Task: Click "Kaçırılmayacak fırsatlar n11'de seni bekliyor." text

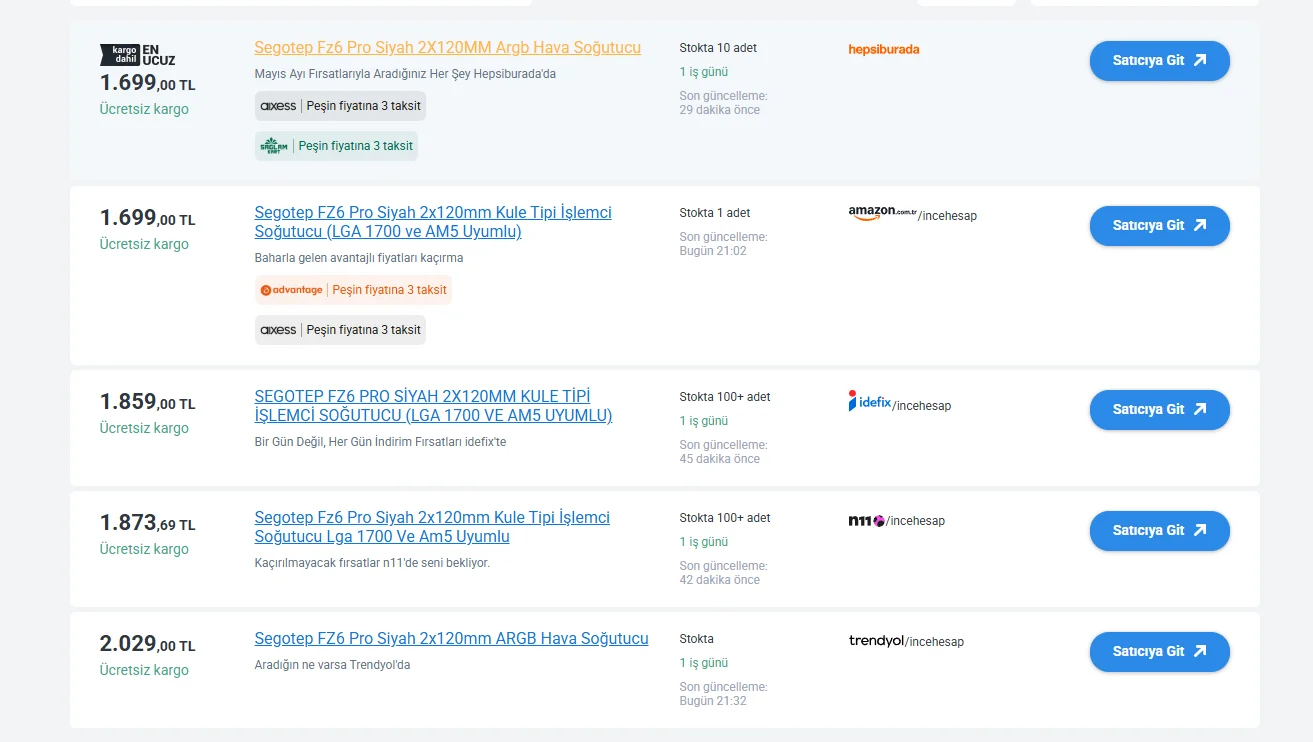Action: click(373, 563)
